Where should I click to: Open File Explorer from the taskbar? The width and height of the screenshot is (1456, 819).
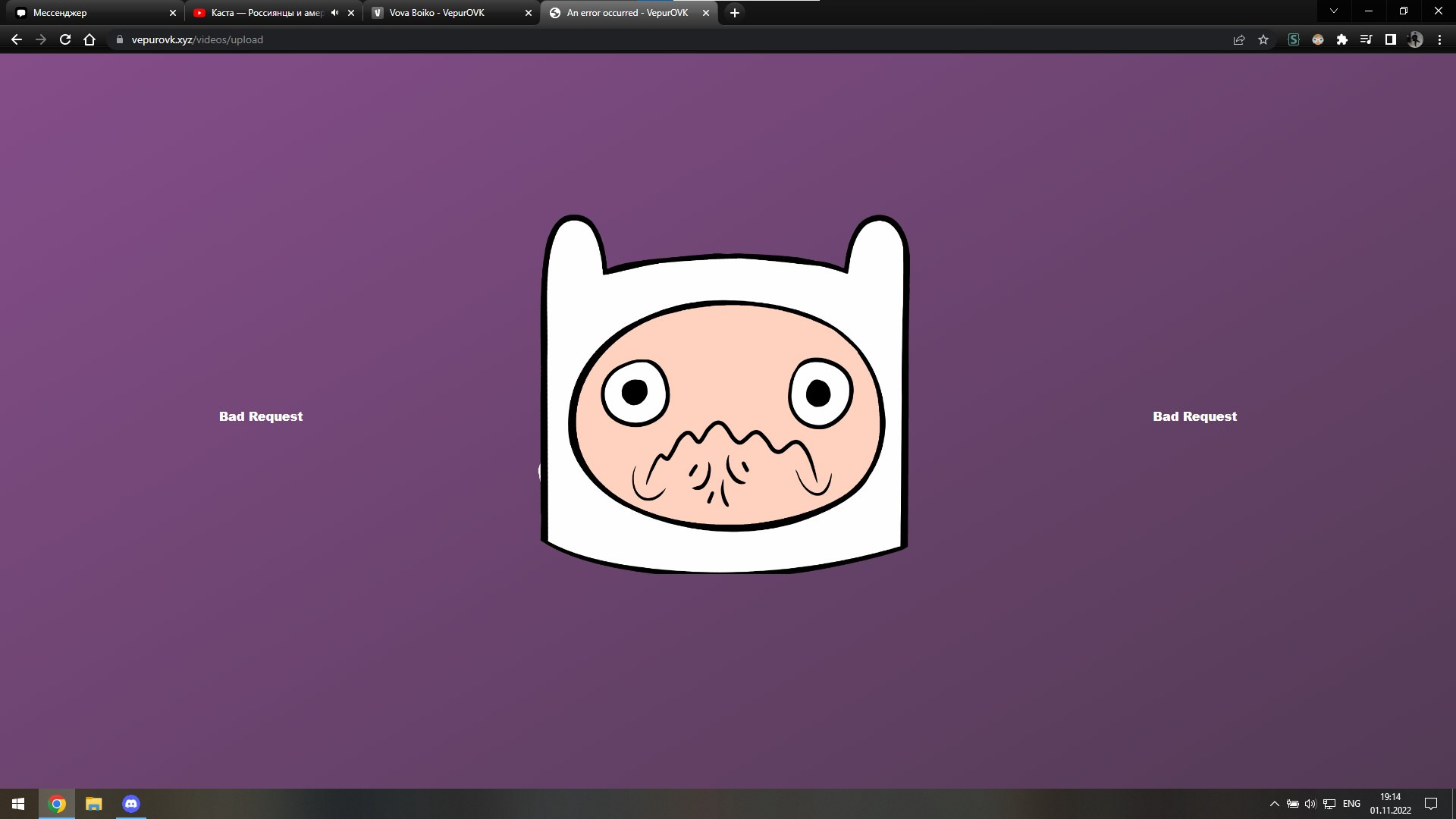click(94, 804)
